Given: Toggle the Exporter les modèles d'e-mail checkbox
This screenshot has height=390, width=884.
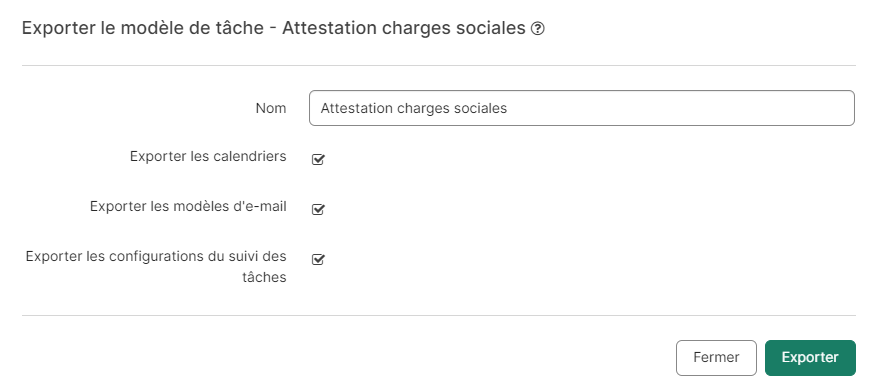Looking at the screenshot, I should click(318, 209).
